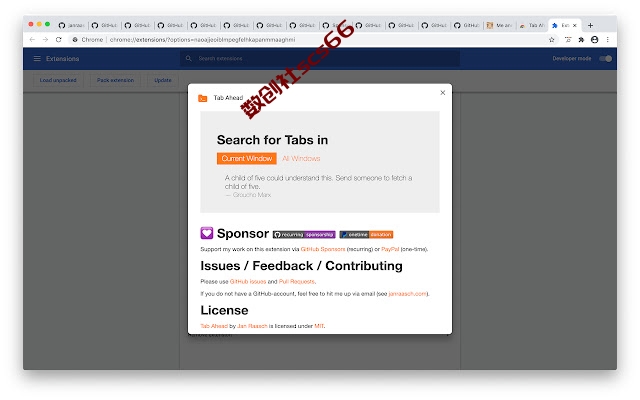Click the magnifier icon in search extensions

[189, 59]
